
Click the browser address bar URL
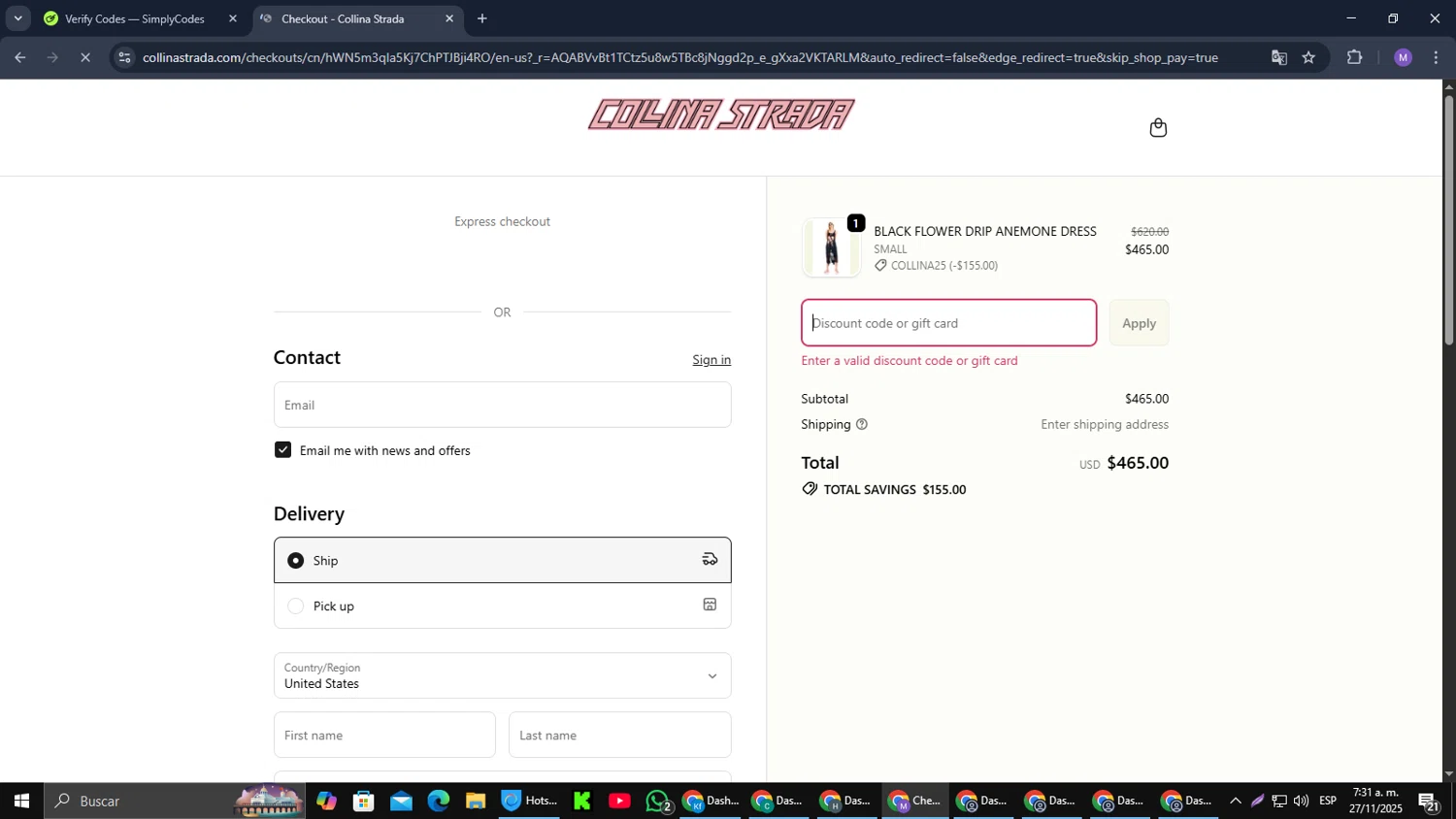[679, 57]
